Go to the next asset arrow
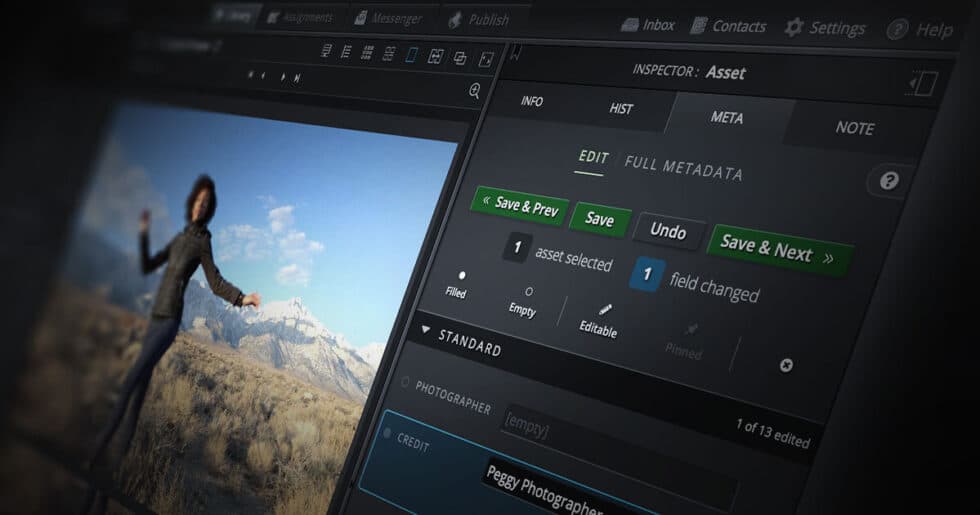Viewport: 980px width, 515px height. tap(282, 77)
